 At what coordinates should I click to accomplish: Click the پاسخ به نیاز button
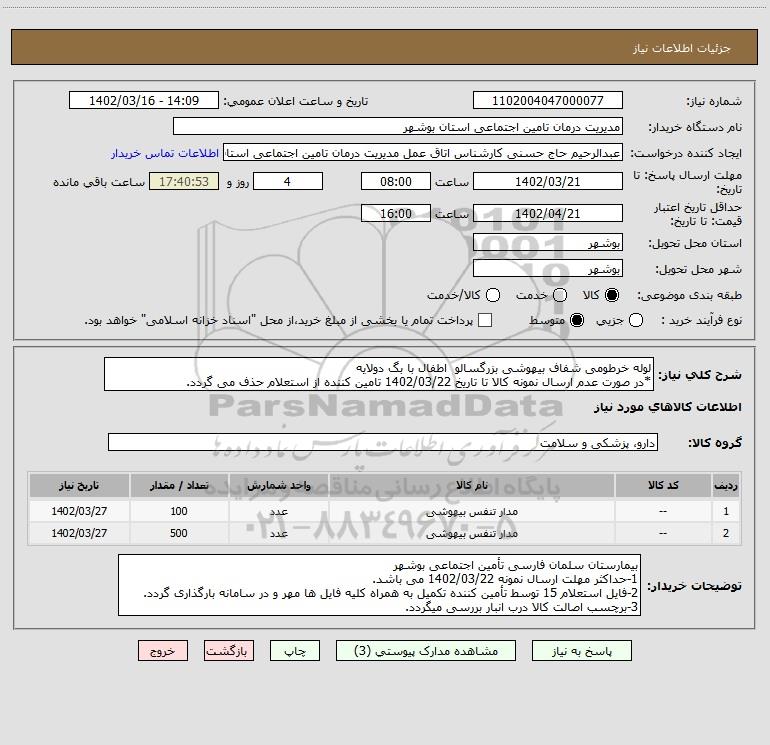tap(581, 651)
